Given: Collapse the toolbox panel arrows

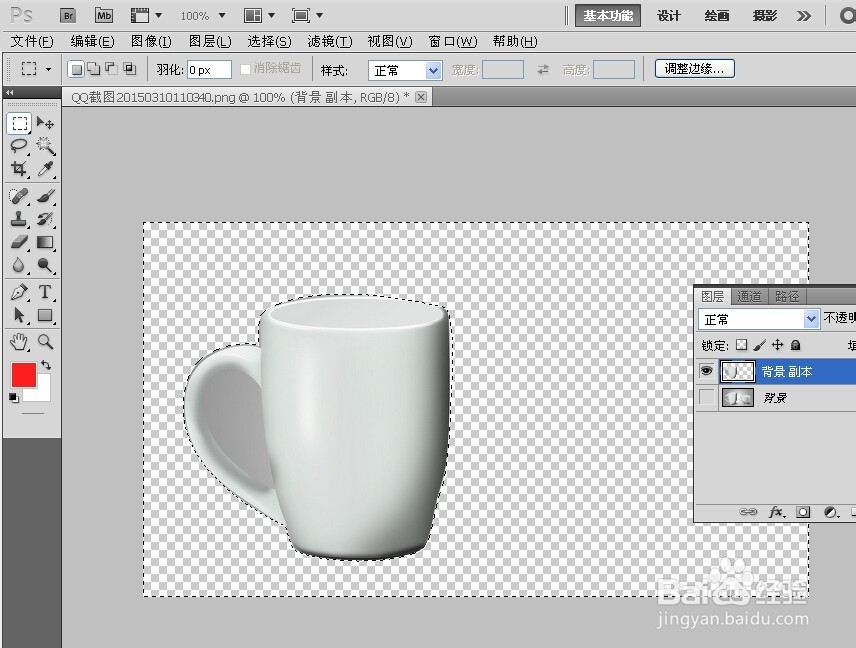Looking at the screenshot, I should [10, 92].
